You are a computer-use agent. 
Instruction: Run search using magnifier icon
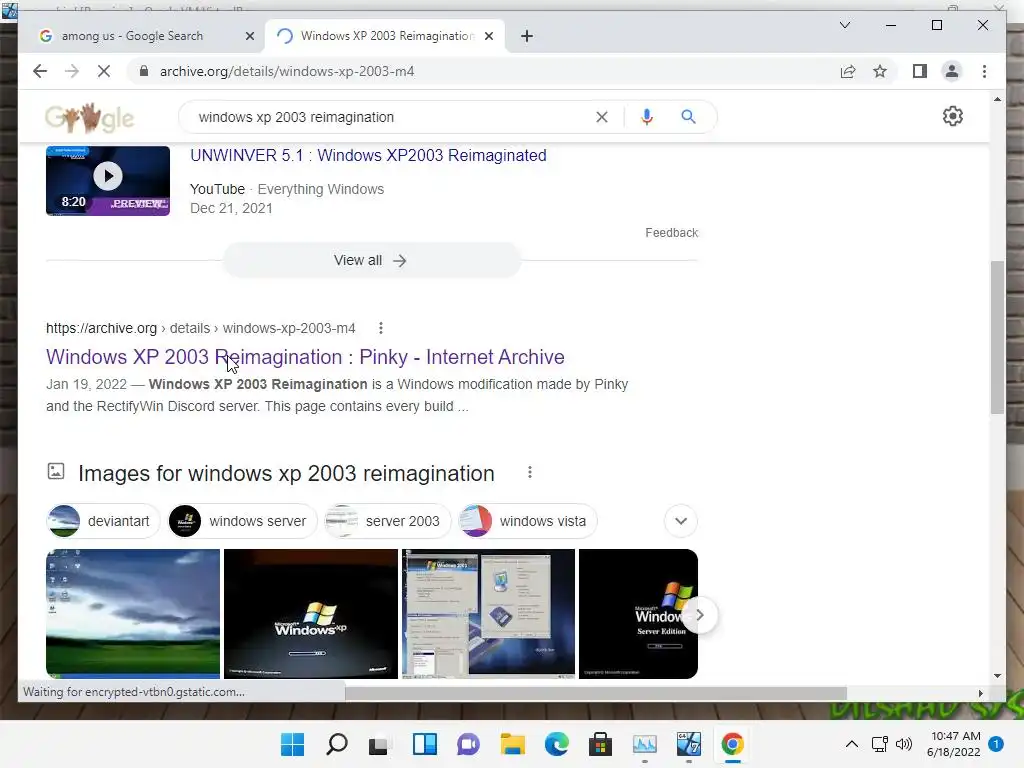click(688, 117)
